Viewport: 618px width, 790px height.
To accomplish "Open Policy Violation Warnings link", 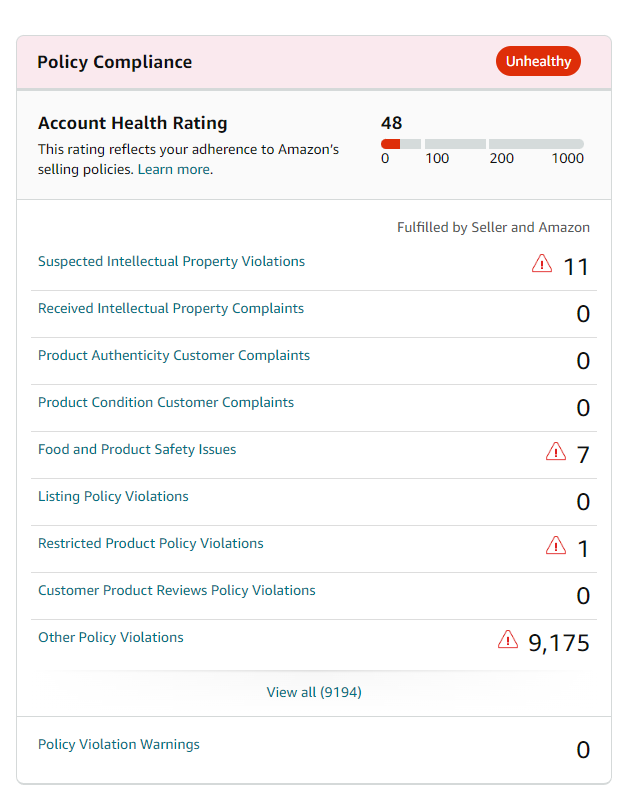I will [x=119, y=745].
